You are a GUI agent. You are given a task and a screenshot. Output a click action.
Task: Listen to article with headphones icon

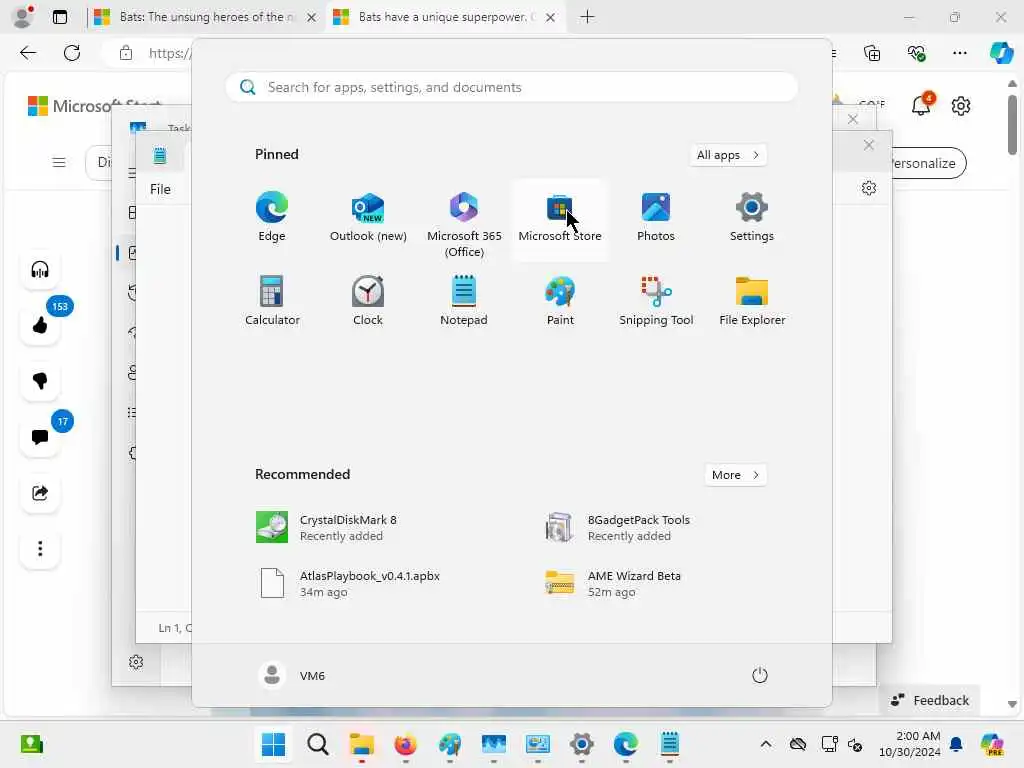click(40, 269)
